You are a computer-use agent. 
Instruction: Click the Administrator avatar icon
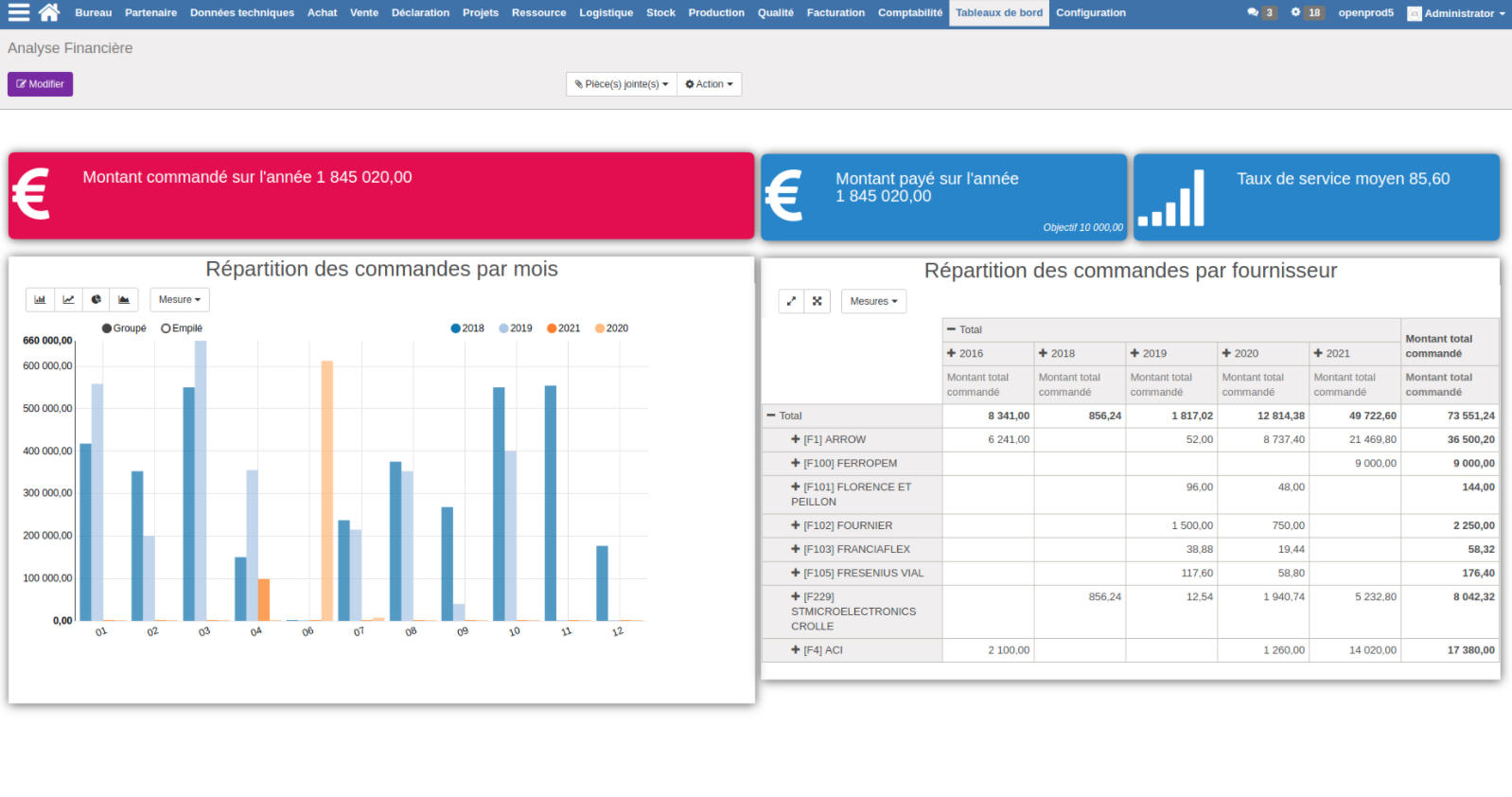pyautogui.click(x=1415, y=13)
